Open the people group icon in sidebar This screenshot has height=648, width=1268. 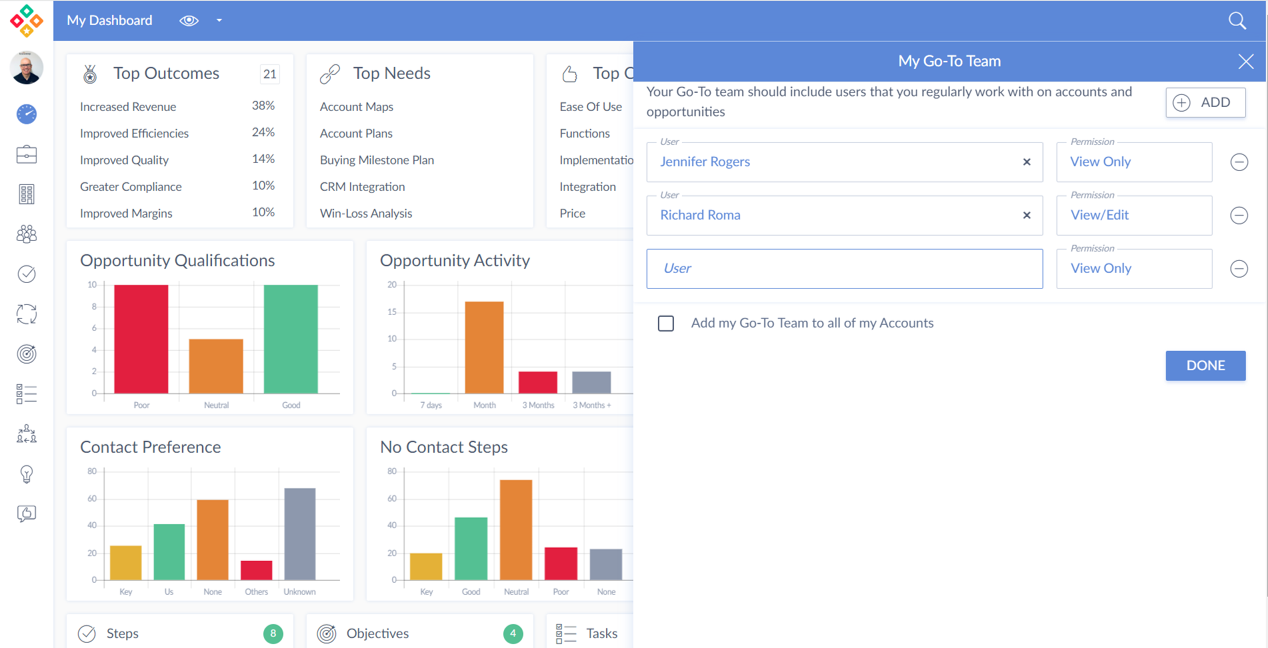coord(27,234)
